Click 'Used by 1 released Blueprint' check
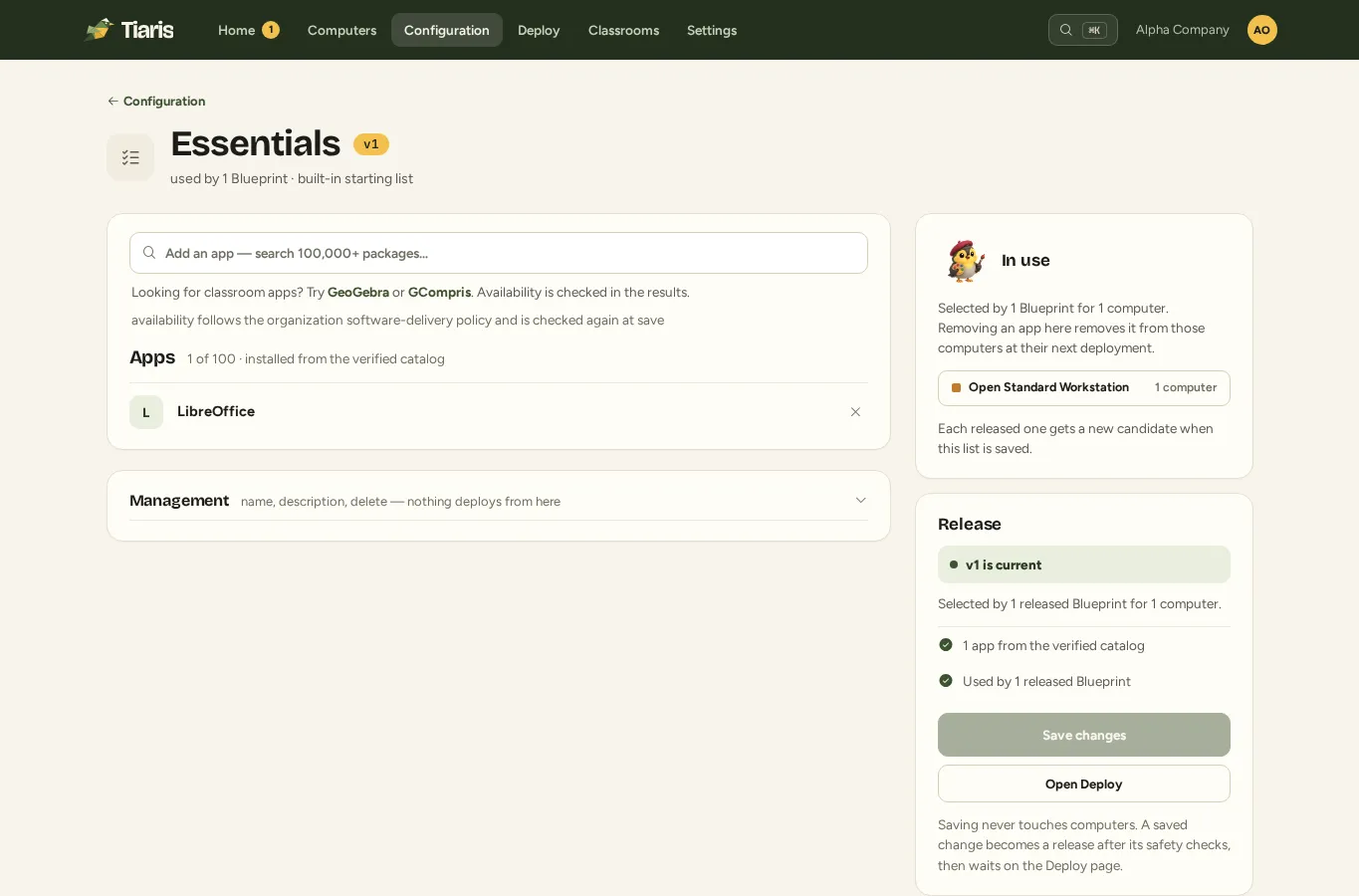This screenshot has width=1359, height=896. [1034, 681]
